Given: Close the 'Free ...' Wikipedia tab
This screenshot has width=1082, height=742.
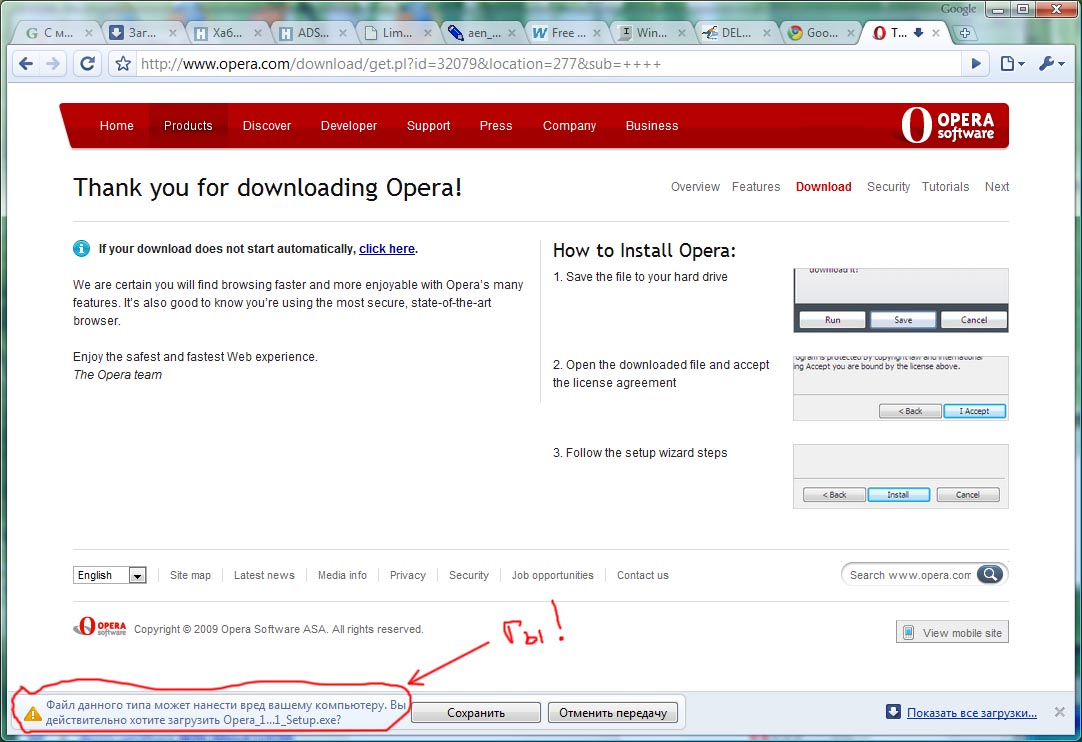Looking at the screenshot, I should tap(597, 32).
